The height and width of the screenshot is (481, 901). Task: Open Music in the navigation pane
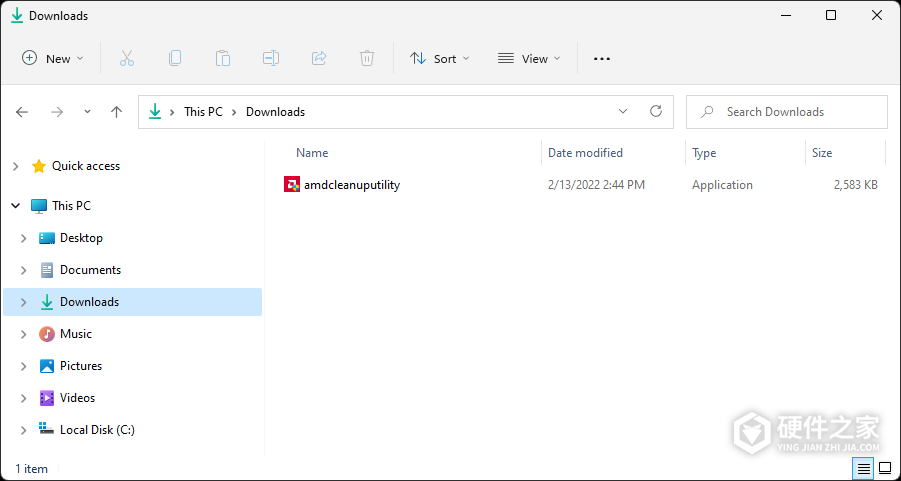click(75, 334)
